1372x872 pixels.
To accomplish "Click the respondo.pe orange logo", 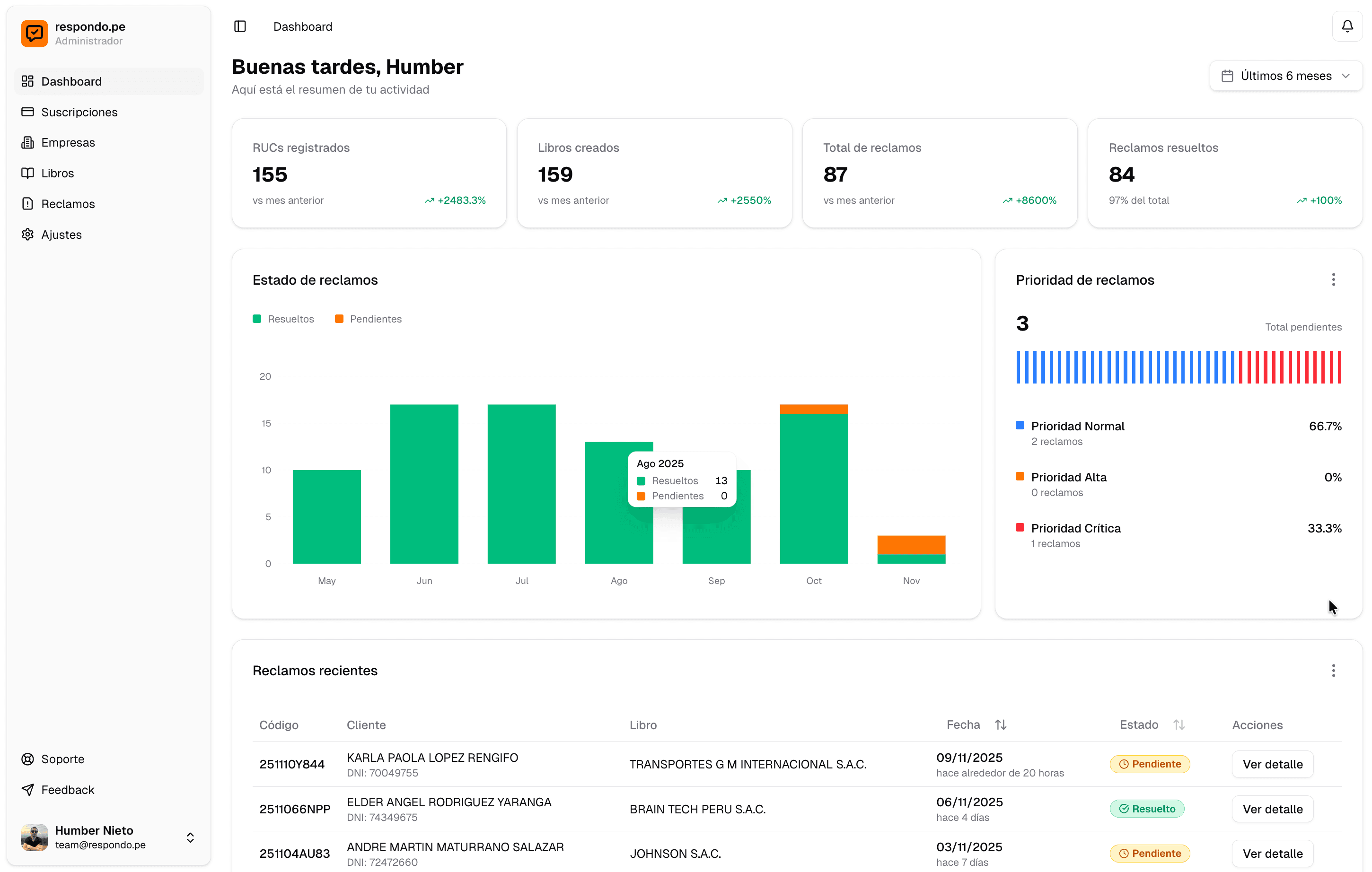I will click(x=34, y=33).
